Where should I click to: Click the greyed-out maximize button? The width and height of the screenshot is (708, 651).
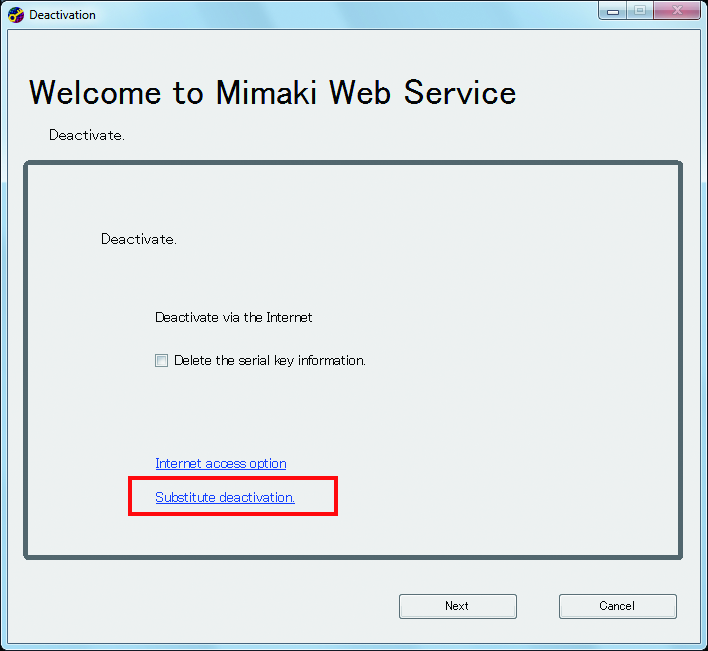pyautogui.click(x=639, y=10)
